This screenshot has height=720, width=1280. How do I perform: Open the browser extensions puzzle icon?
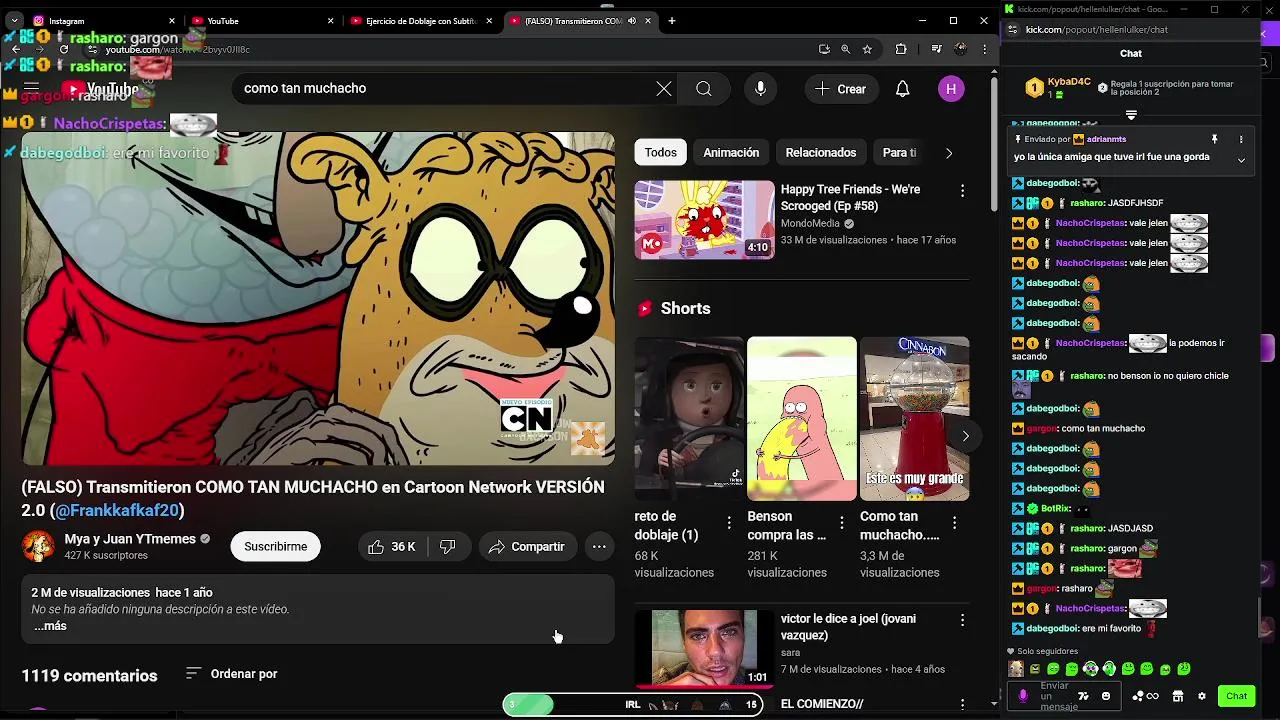[x=901, y=49]
